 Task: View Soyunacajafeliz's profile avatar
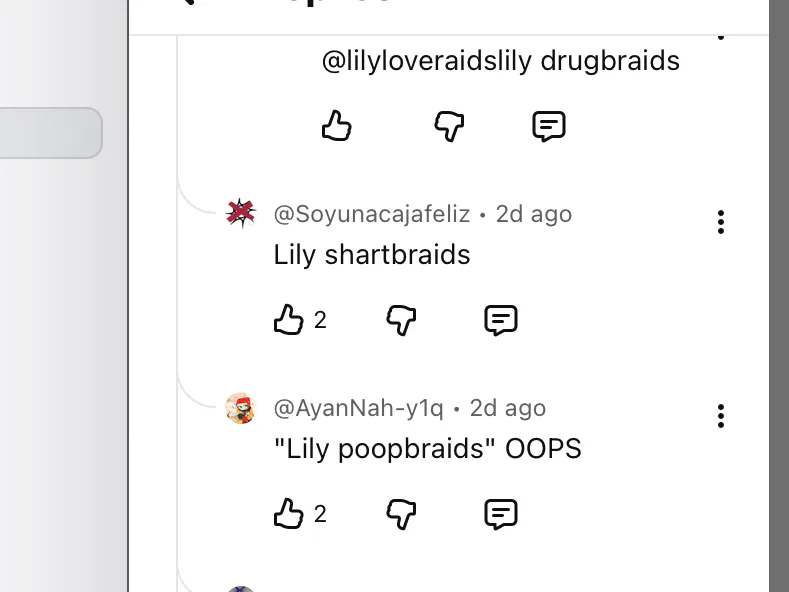coord(241,213)
